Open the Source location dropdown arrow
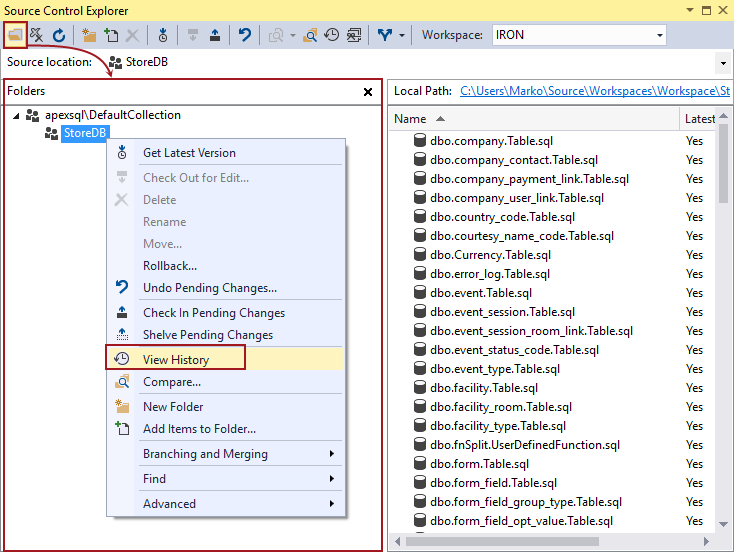This screenshot has height=552, width=734. (x=723, y=63)
